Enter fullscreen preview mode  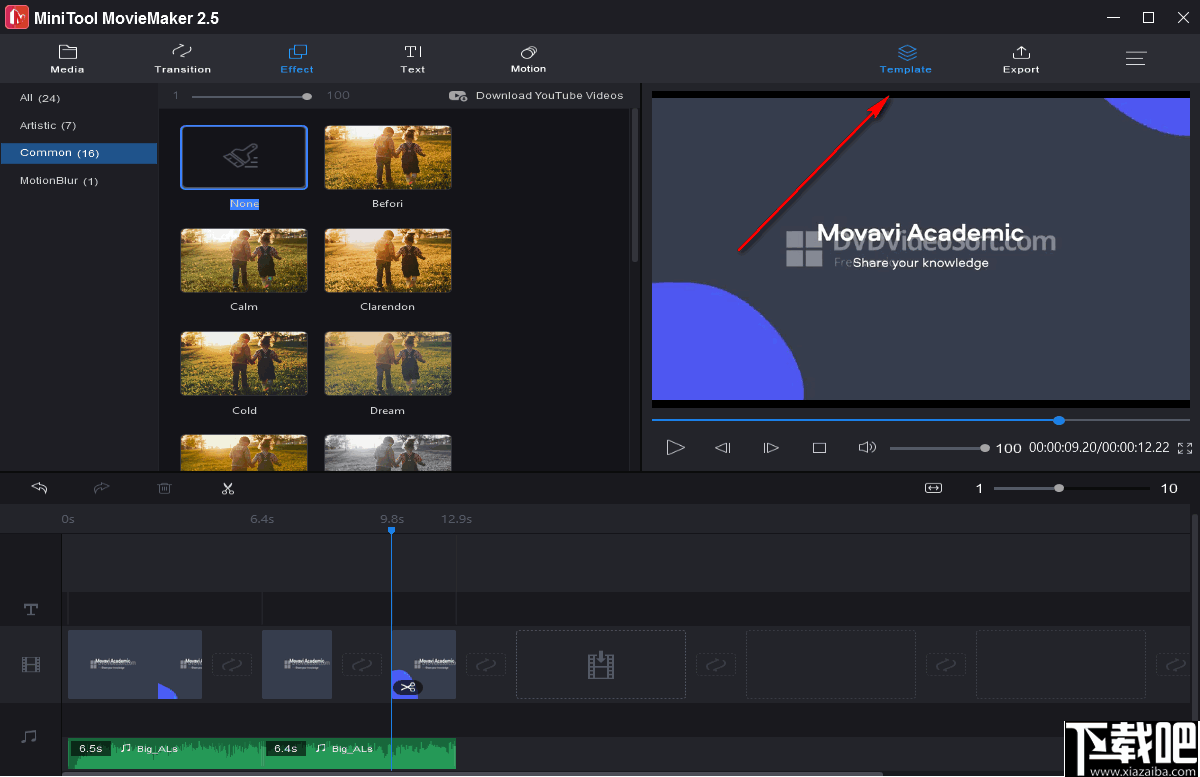(x=1186, y=449)
